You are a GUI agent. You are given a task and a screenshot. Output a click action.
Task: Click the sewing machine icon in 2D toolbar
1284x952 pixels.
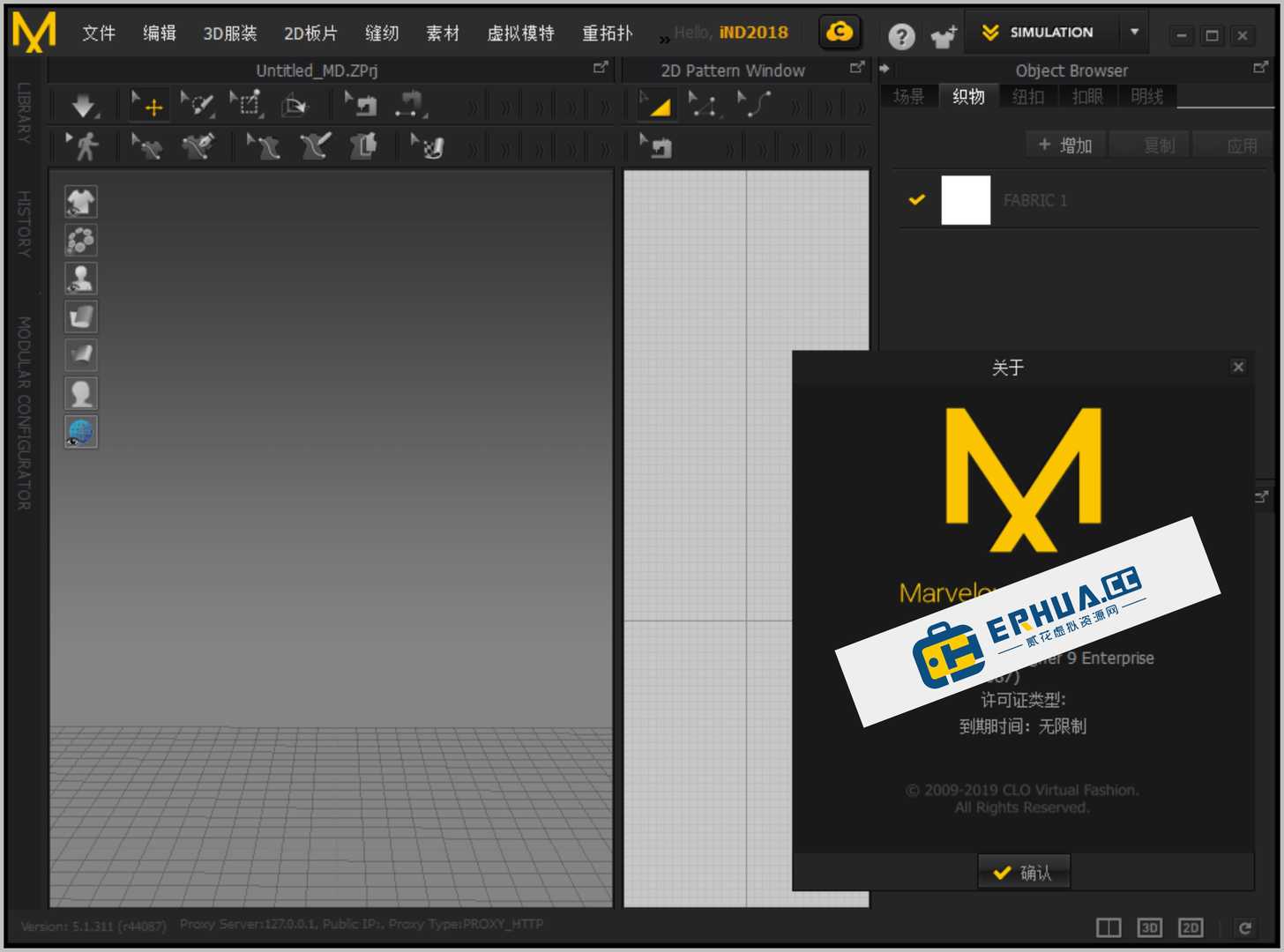pyautogui.click(x=656, y=146)
